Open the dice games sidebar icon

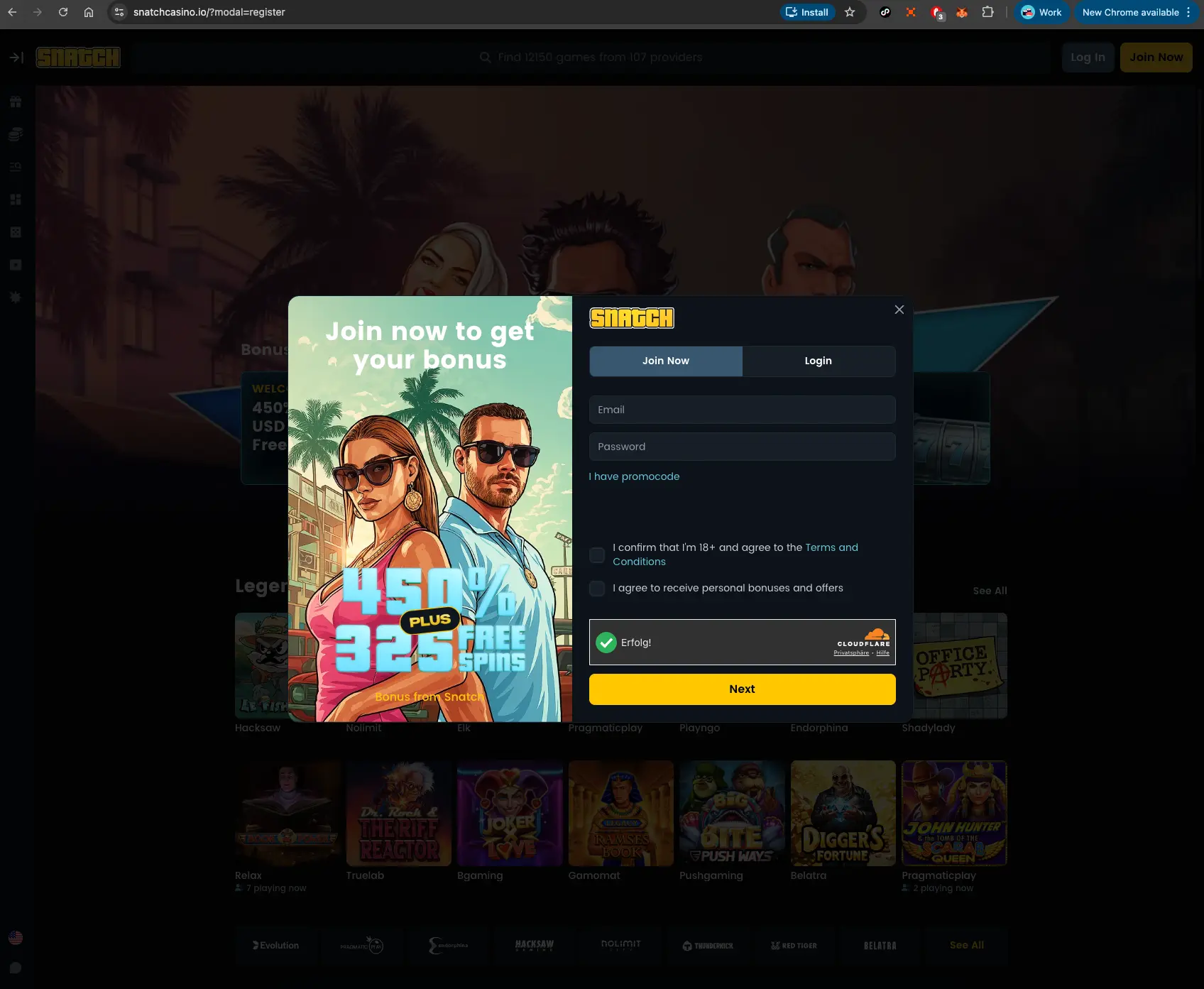click(16, 232)
